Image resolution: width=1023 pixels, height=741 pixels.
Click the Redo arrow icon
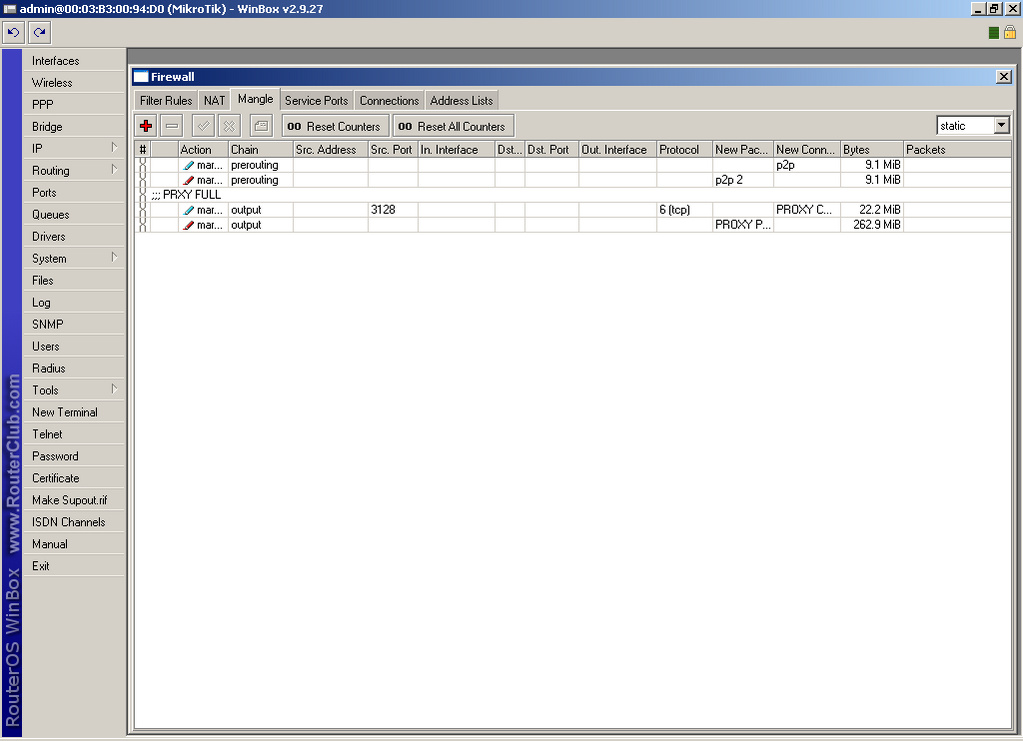(40, 32)
